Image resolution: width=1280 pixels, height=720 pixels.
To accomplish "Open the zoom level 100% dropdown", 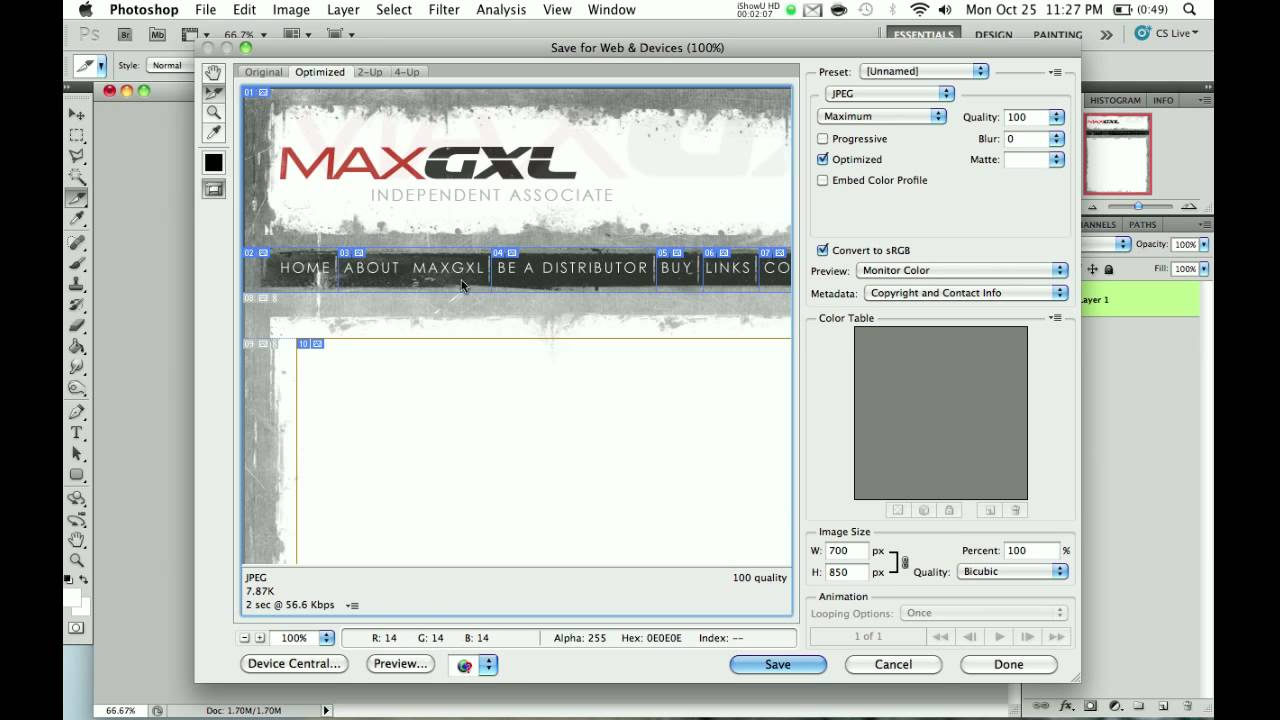I will coord(326,638).
